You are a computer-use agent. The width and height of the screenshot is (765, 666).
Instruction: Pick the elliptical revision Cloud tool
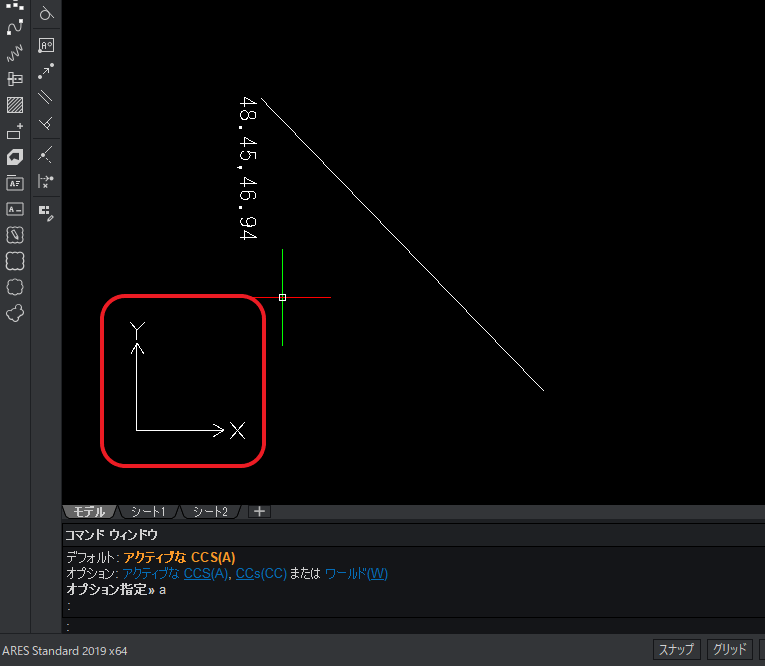click(15, 287)
